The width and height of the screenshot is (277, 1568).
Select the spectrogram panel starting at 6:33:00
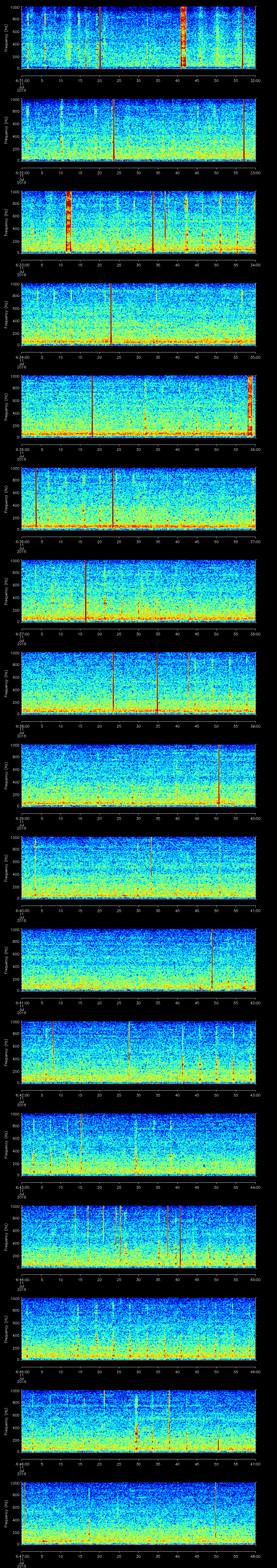(139, 222)
